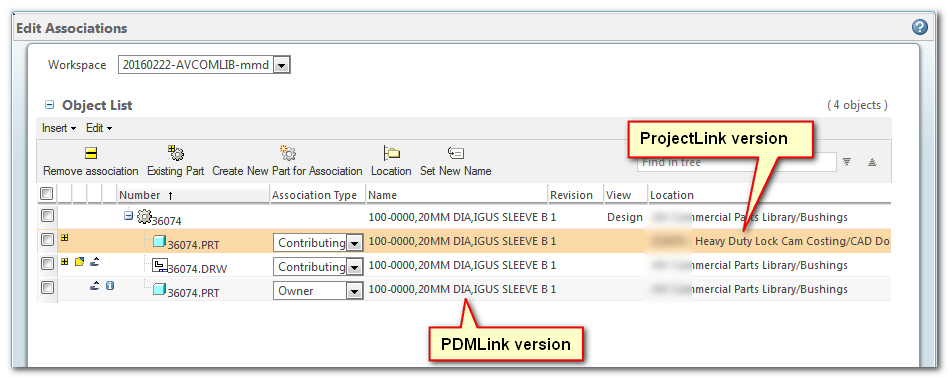
Task: Toggle the select-all header checkbox
Action: click(x=47, y=194)
